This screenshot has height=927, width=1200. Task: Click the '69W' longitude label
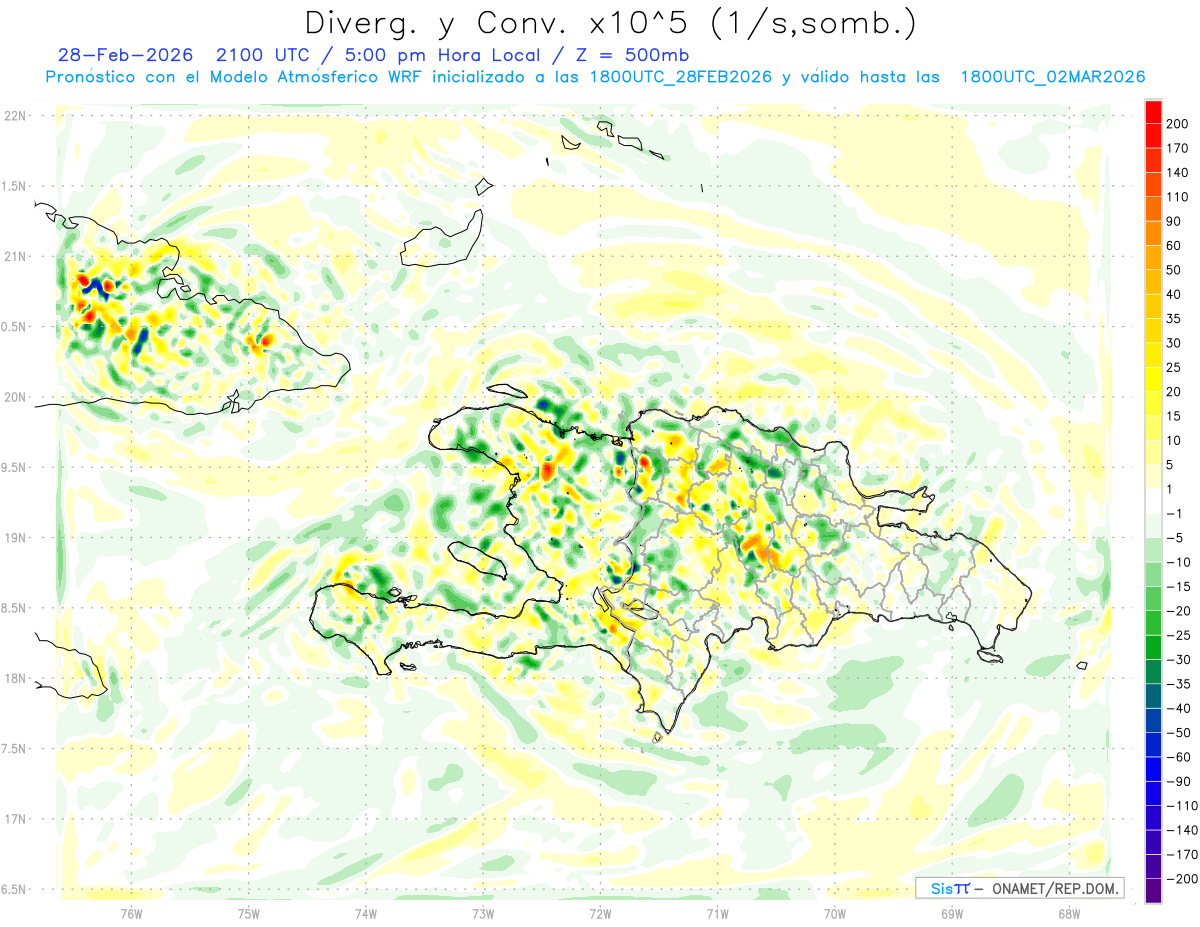point(952,913)
